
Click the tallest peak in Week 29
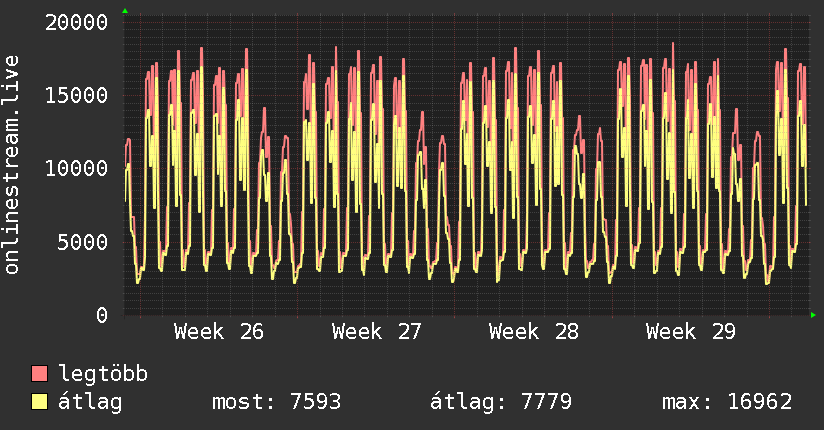pyautogui.click(x=673, y=44)
